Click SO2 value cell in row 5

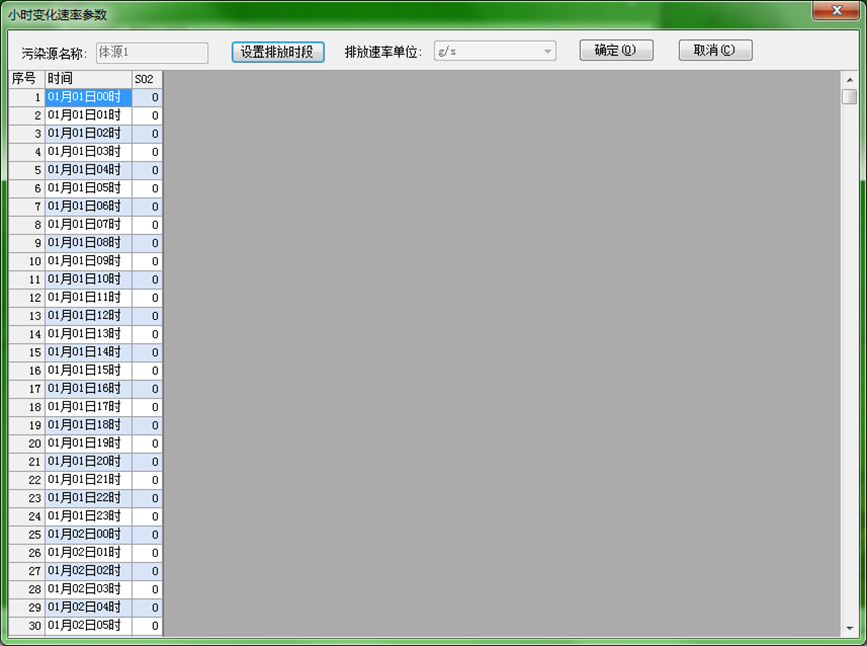tap(146, 170)
